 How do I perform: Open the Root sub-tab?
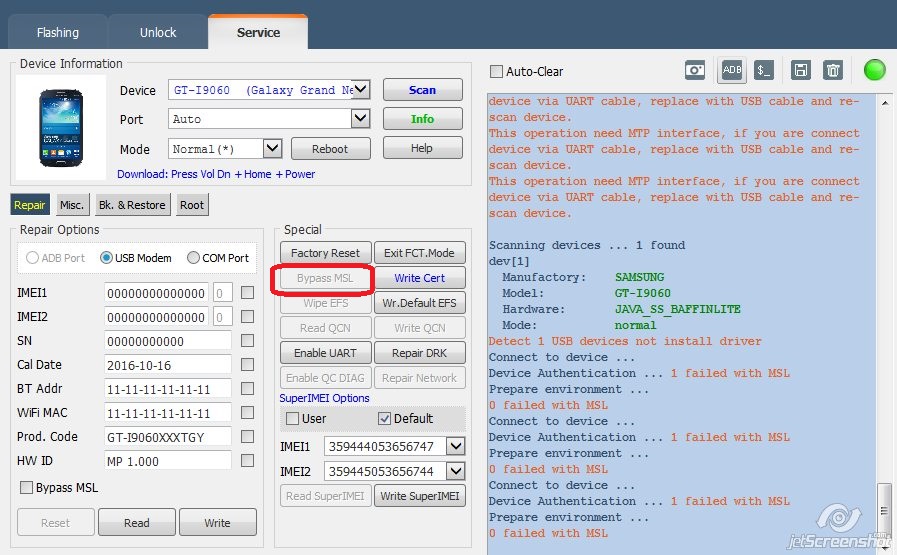[192, 205]
